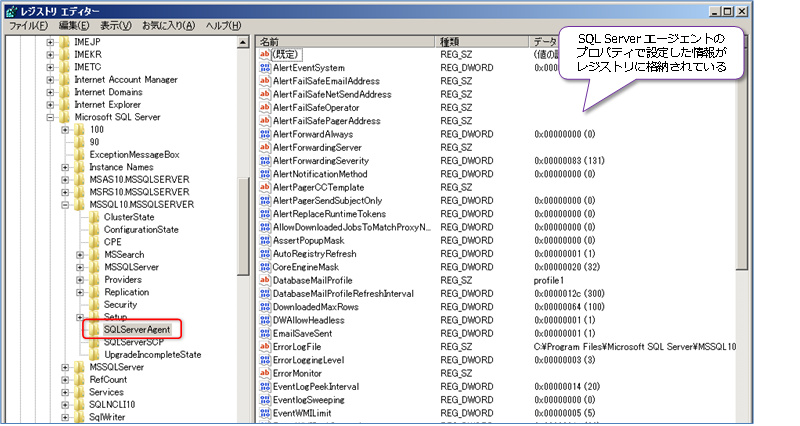This screenshot has height=426, width=800.
Task: Click the ErrorMonitor string icon
Action: click(x=264, y=373)
